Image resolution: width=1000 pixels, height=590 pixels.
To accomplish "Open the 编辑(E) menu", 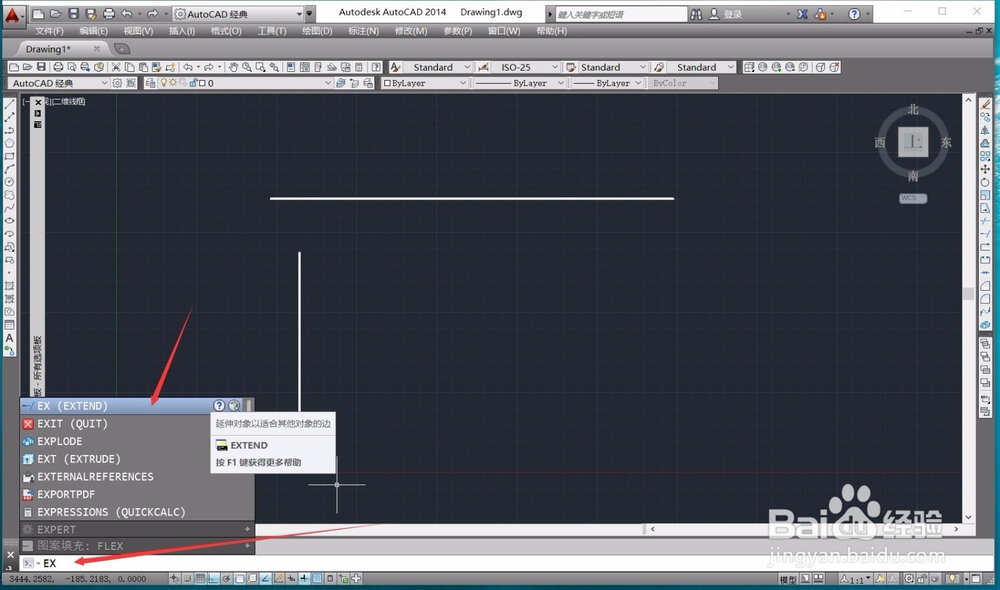I will 94,31.
